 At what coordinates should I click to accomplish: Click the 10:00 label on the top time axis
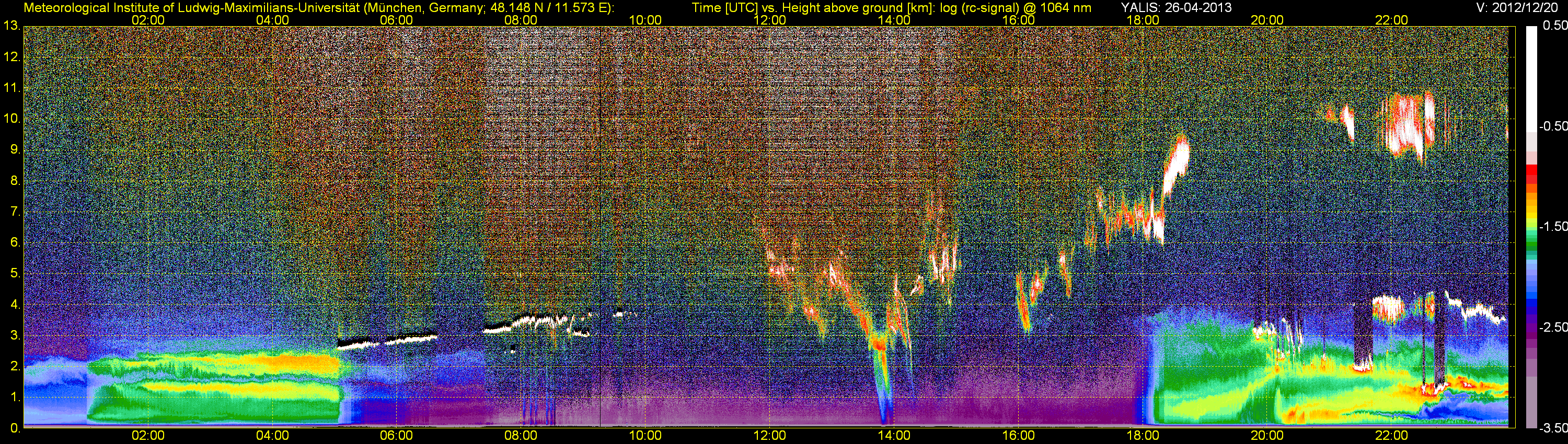coord(645,20)
